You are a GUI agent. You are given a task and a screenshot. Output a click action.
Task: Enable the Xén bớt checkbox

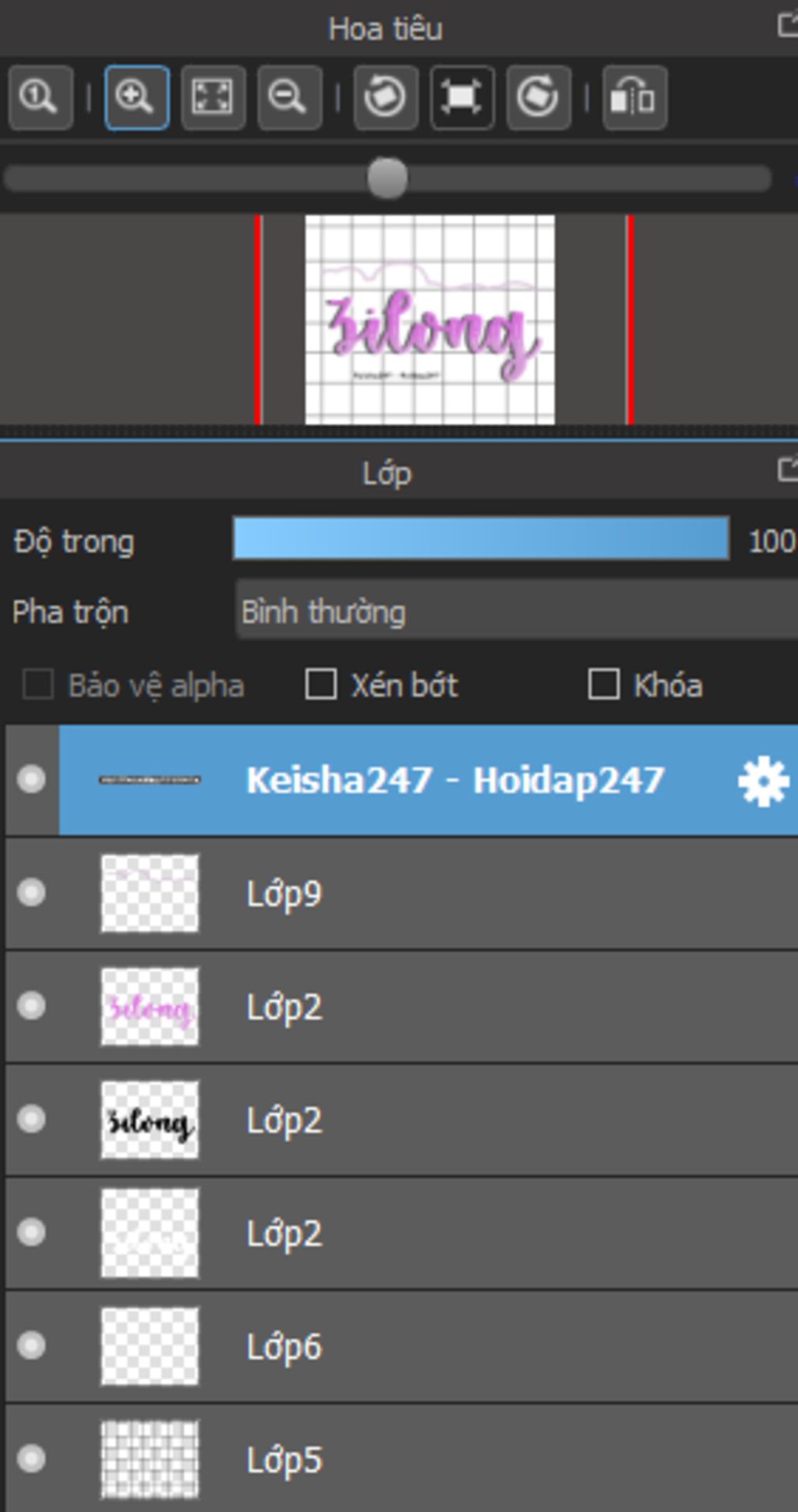[320, 685]
